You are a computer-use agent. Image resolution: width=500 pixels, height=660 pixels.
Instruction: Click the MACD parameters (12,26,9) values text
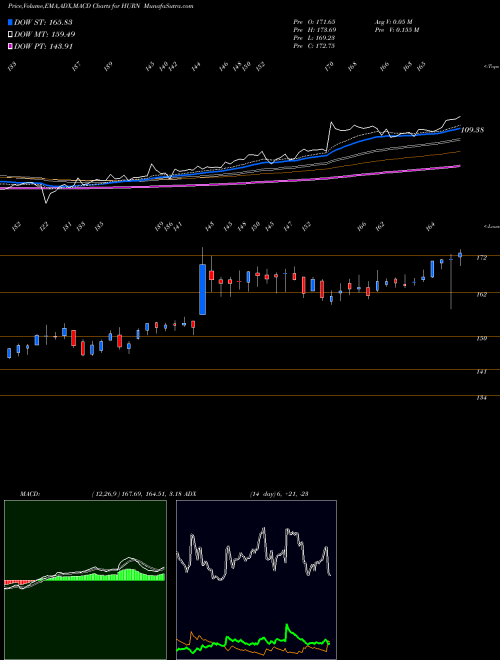pyautogui.click(x=136, y=494)
